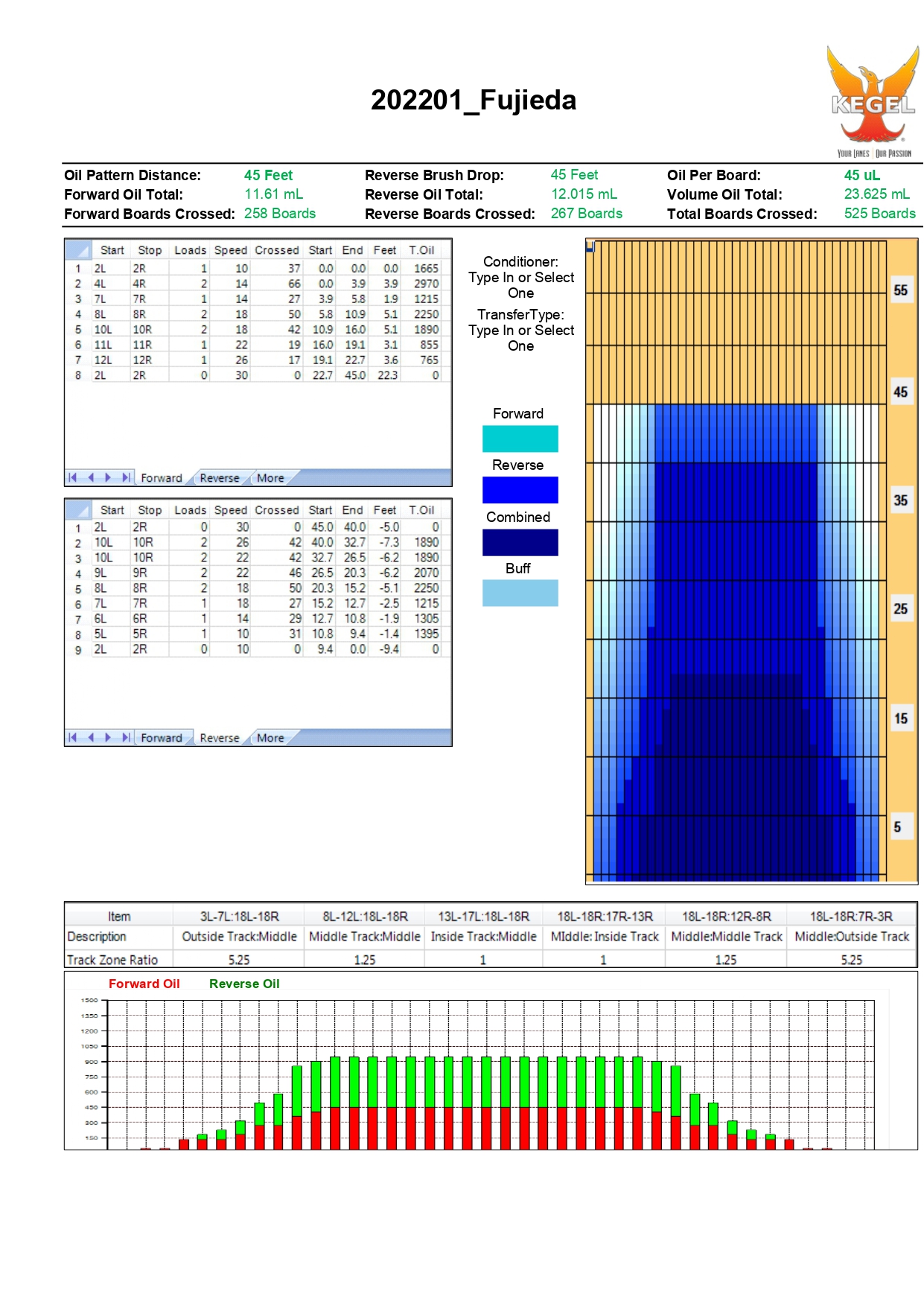The image size is (924, 1306).
Task: Click the 35 feet lane distance marker
Action: 901,500
